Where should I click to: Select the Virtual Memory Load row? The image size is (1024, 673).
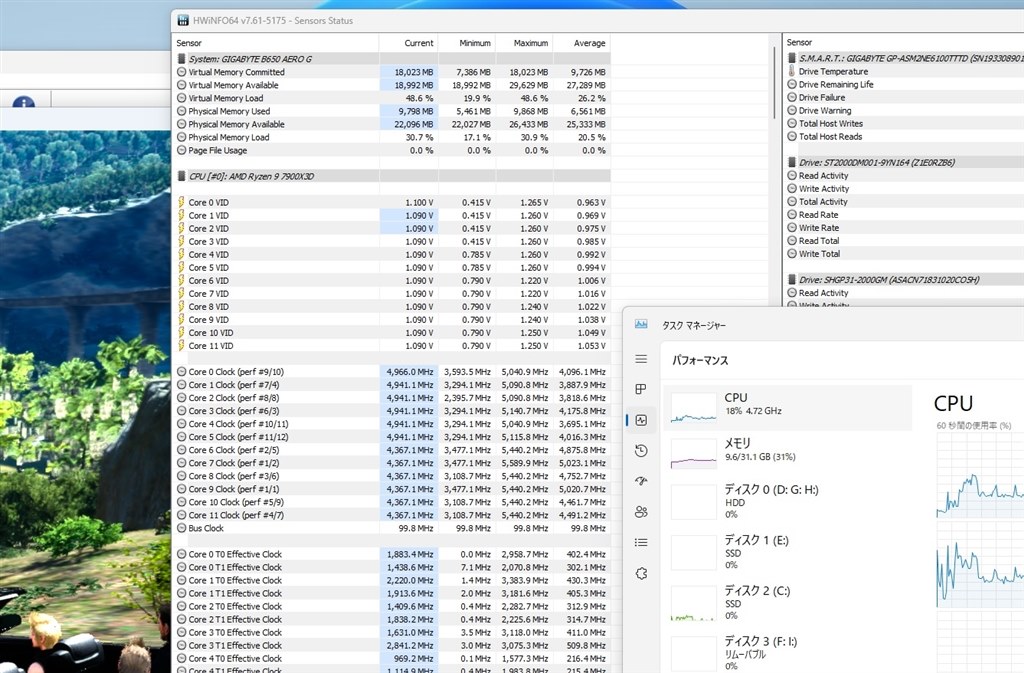(391, 98)
